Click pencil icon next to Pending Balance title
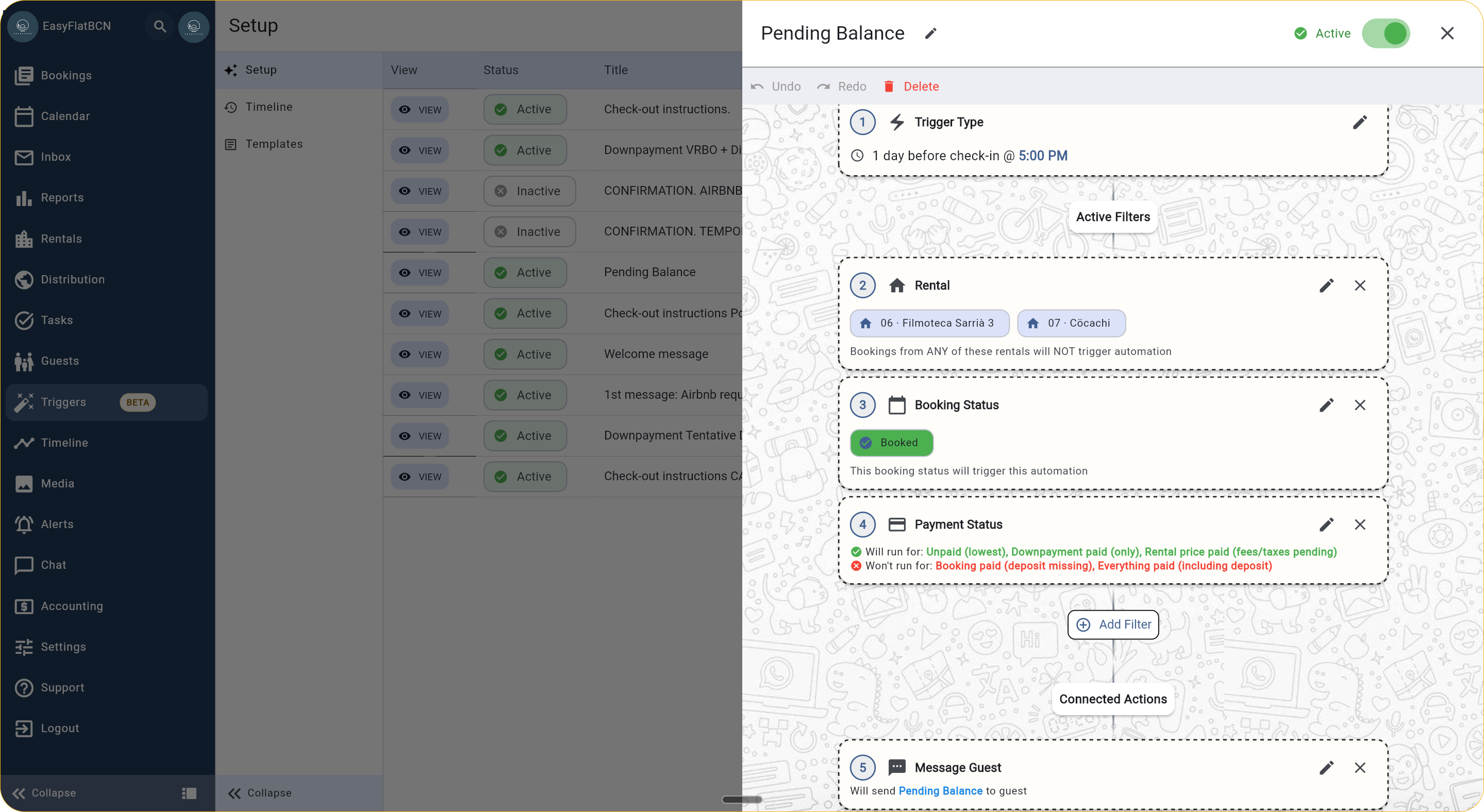Image resolution: width=1484 pixels, height=812 pixels. click(930, 33)
